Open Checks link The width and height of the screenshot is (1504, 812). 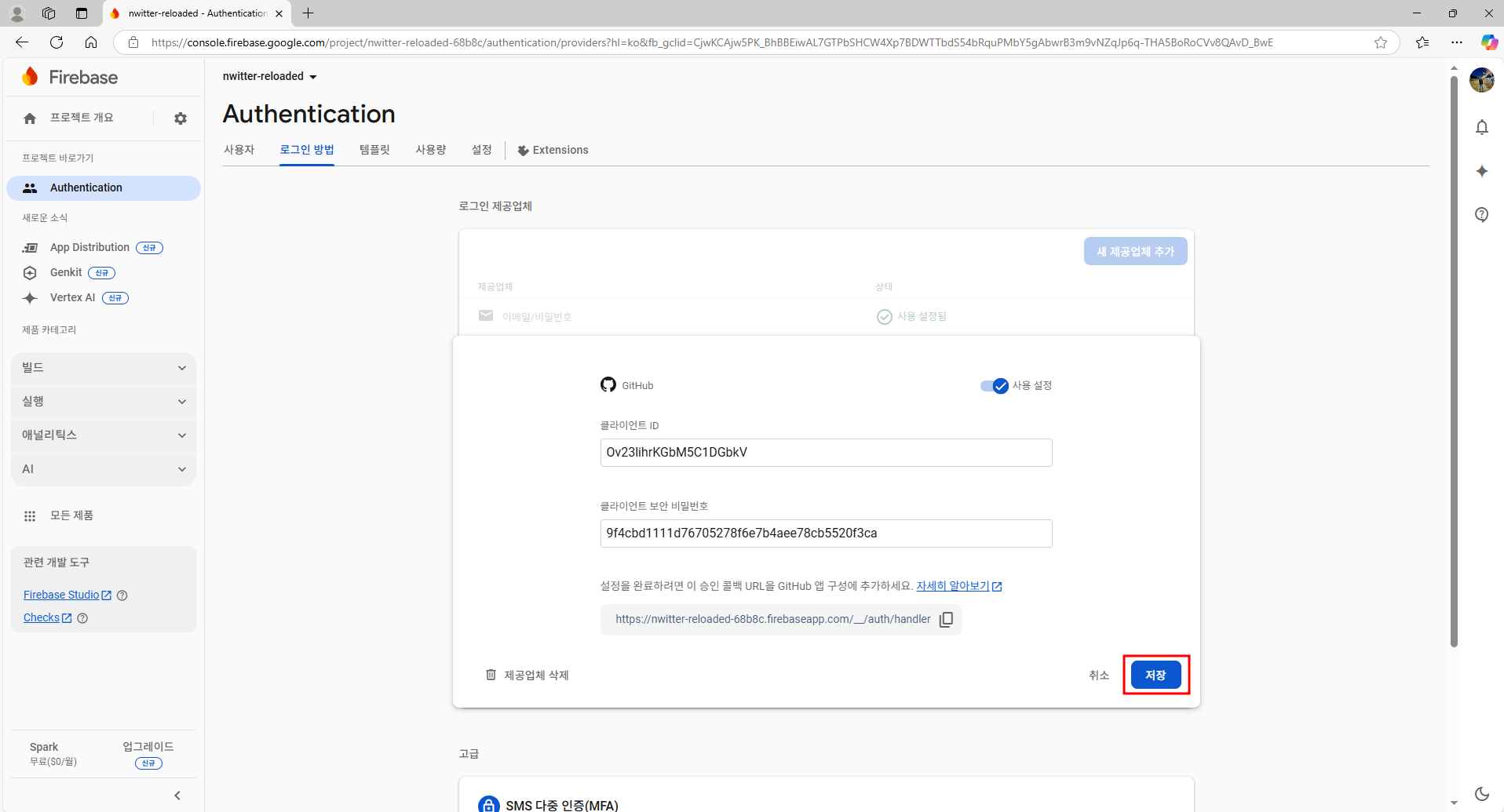click(48, 617)
